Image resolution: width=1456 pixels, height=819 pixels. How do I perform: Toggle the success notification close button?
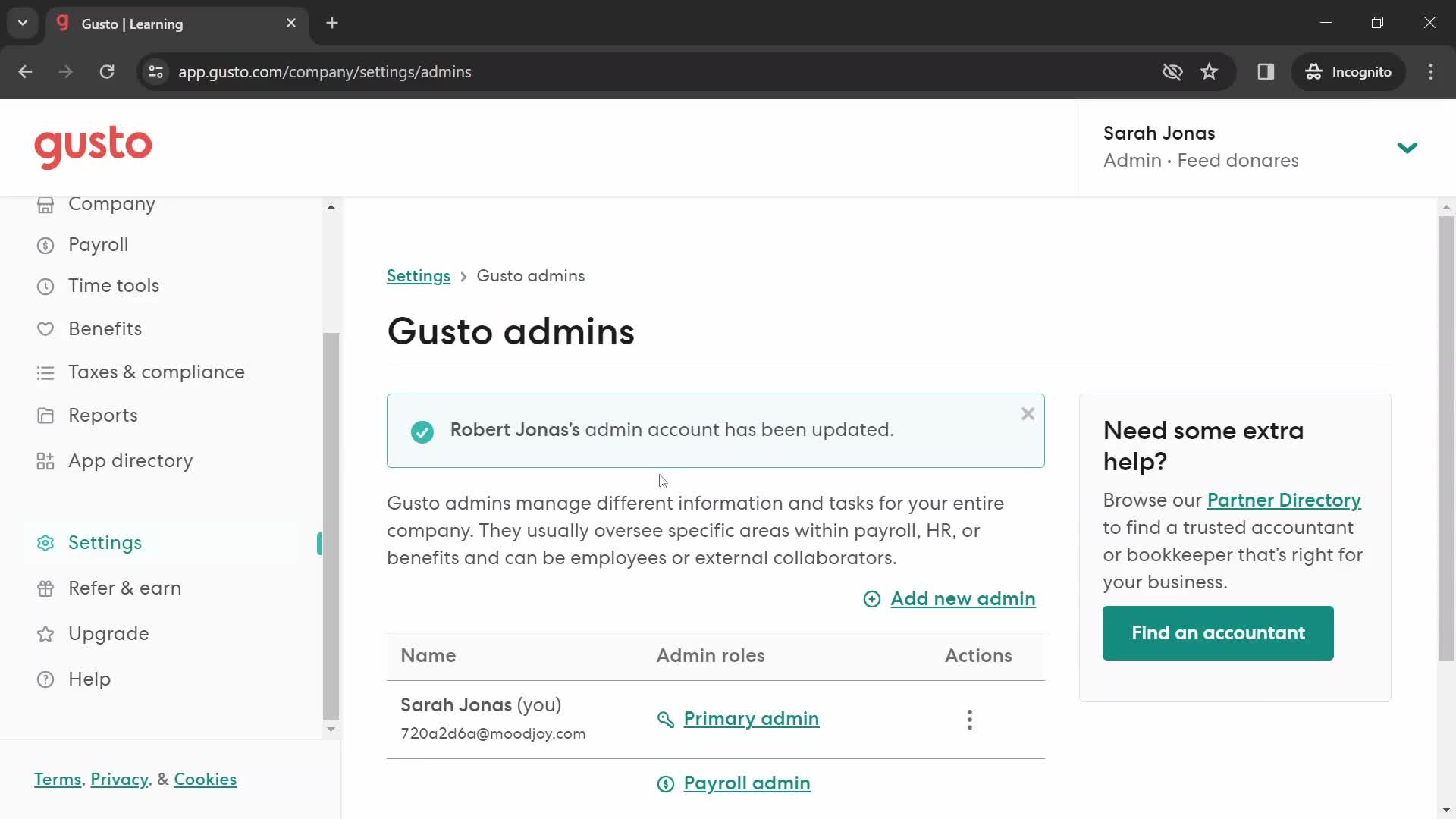[x=1028, y=414]
